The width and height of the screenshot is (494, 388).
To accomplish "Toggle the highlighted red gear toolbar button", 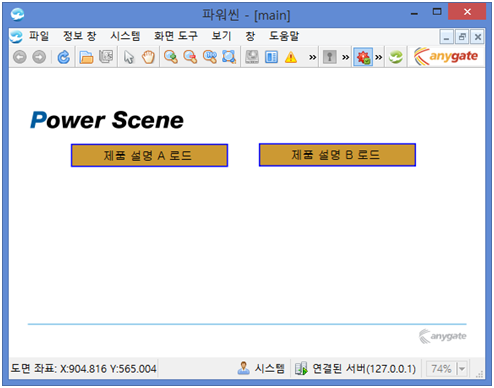I will [363, 57].
